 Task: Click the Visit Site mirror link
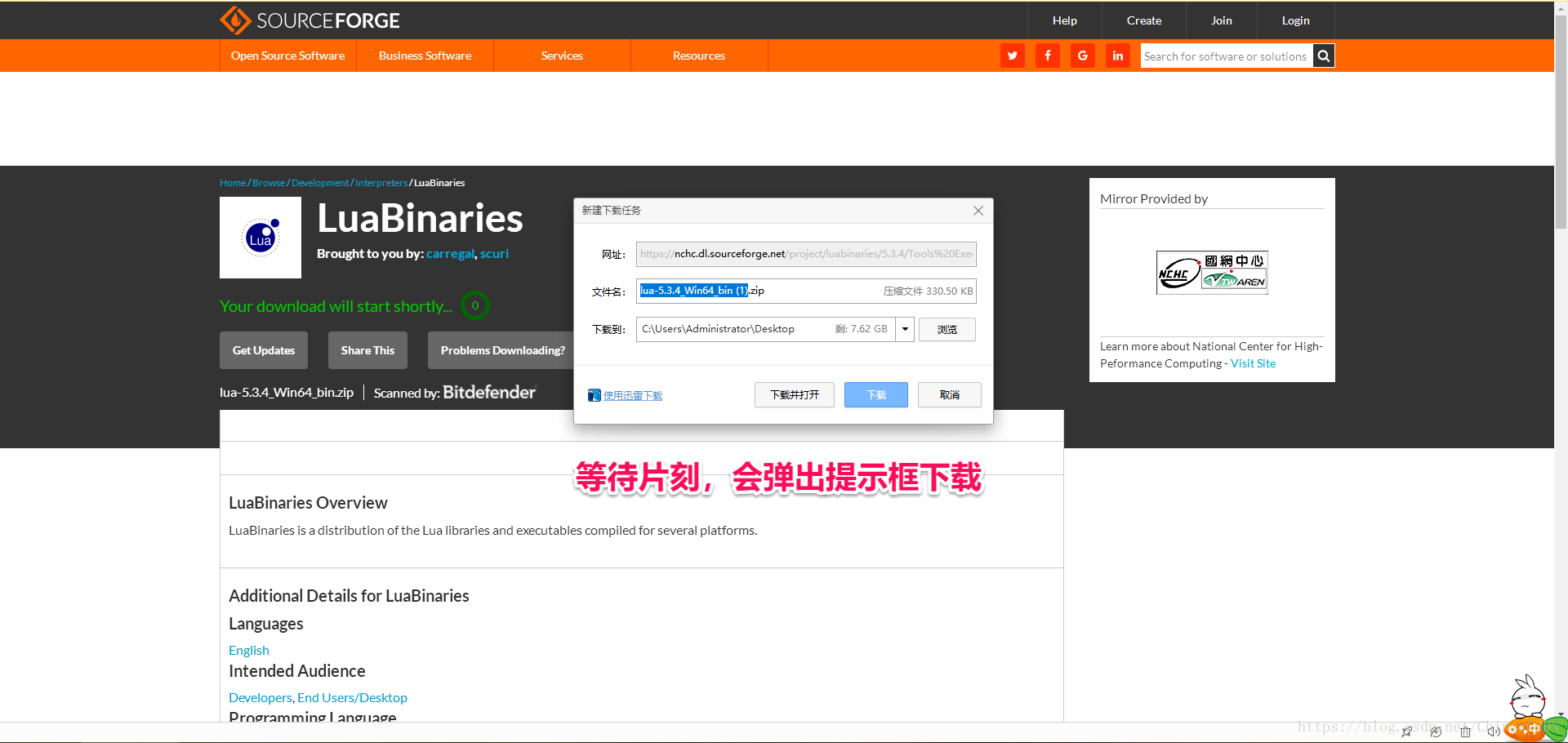click(1253, 363)
